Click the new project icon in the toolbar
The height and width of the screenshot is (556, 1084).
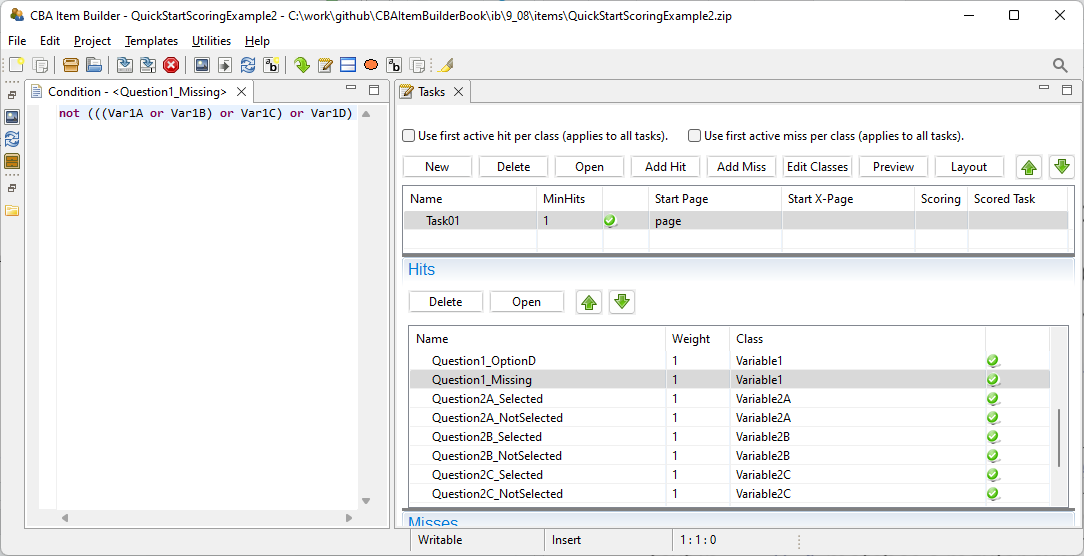point(16,65)
